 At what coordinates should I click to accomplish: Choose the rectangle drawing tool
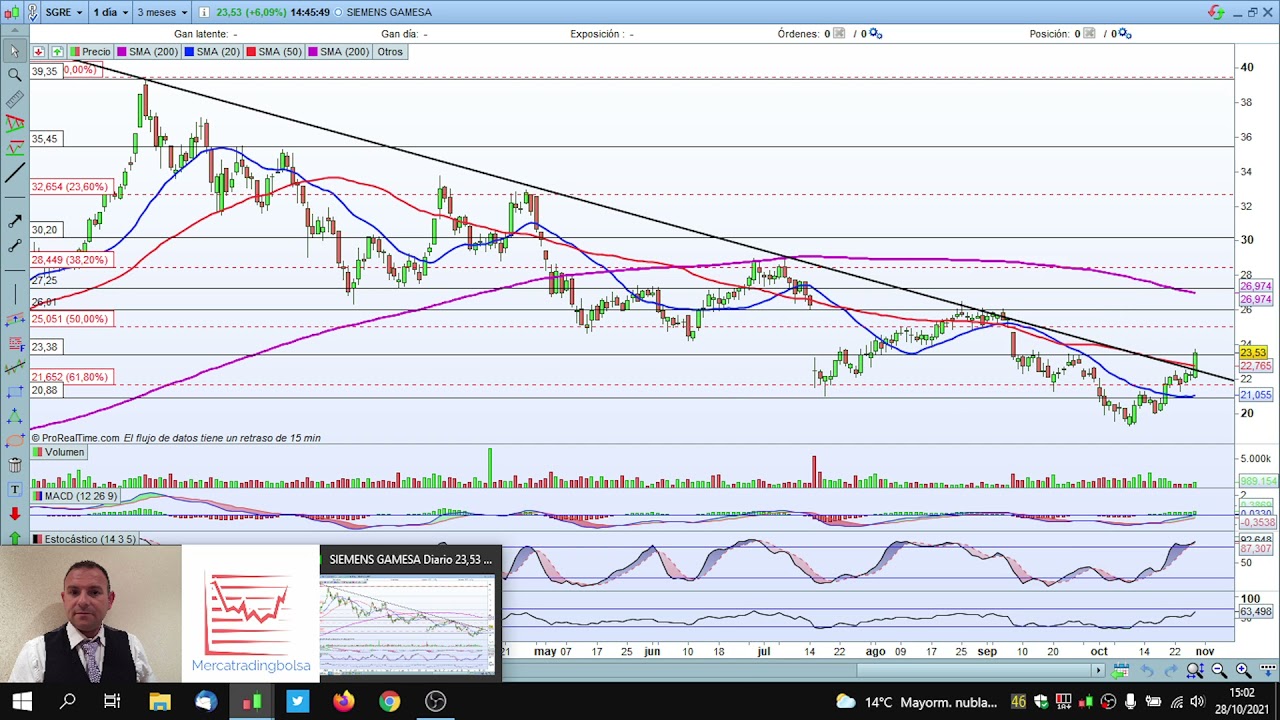tap(14, 392)
